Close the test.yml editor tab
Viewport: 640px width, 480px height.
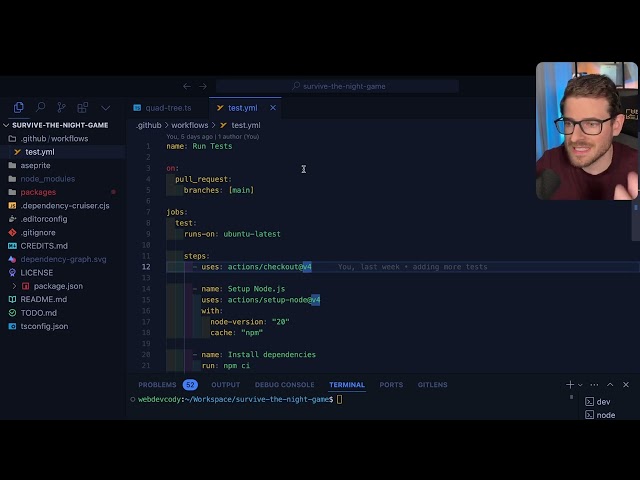pos(273,108)
